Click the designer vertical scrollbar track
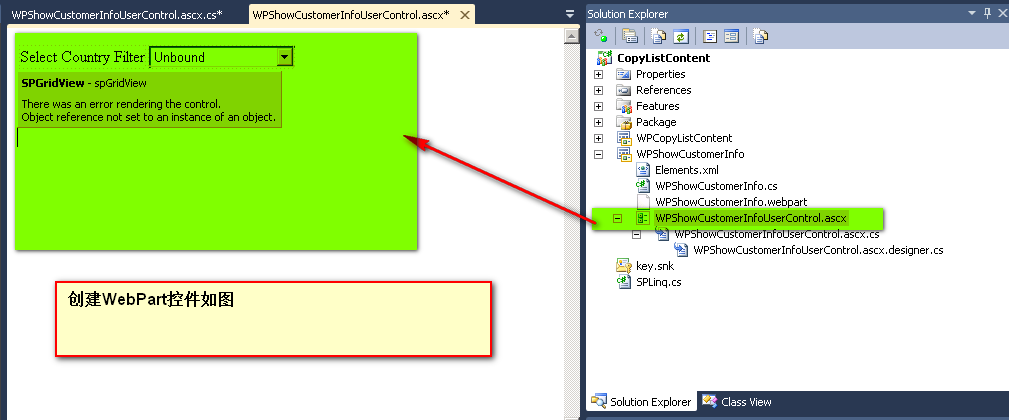 (571, 232)
